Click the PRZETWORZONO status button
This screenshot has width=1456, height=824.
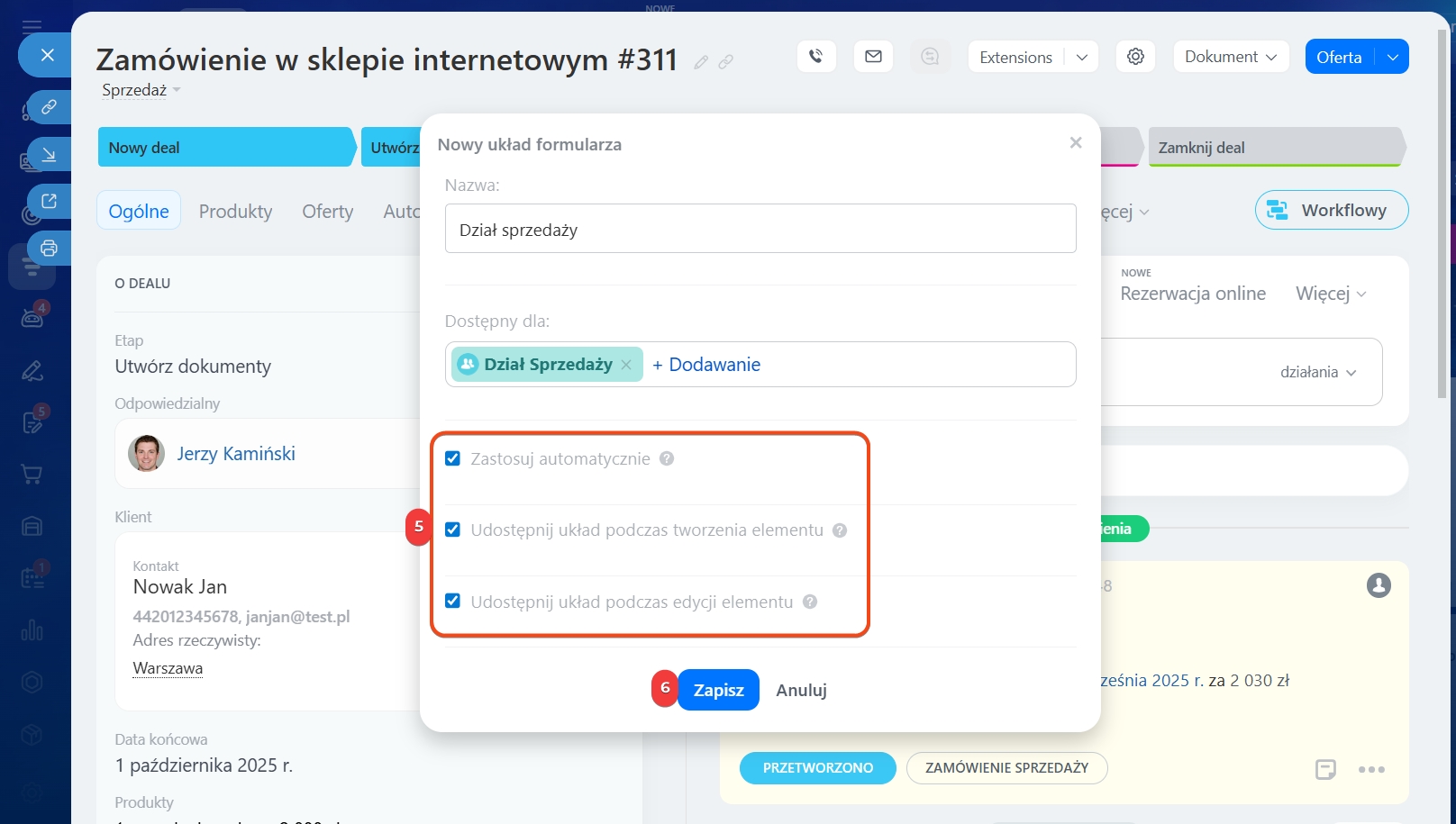[x=818, y=768]
